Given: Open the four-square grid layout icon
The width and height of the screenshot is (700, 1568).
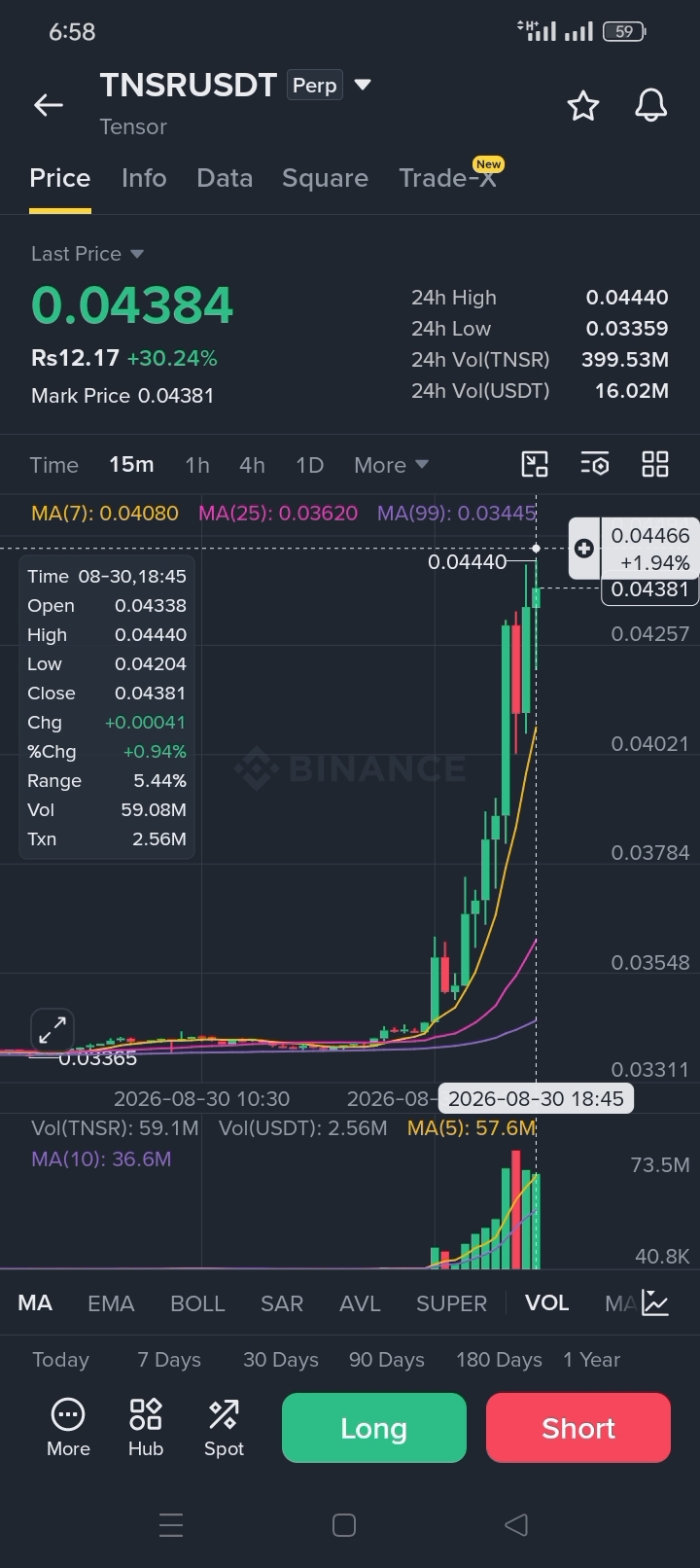Looking at the screenshot, I should coord(655,464).
